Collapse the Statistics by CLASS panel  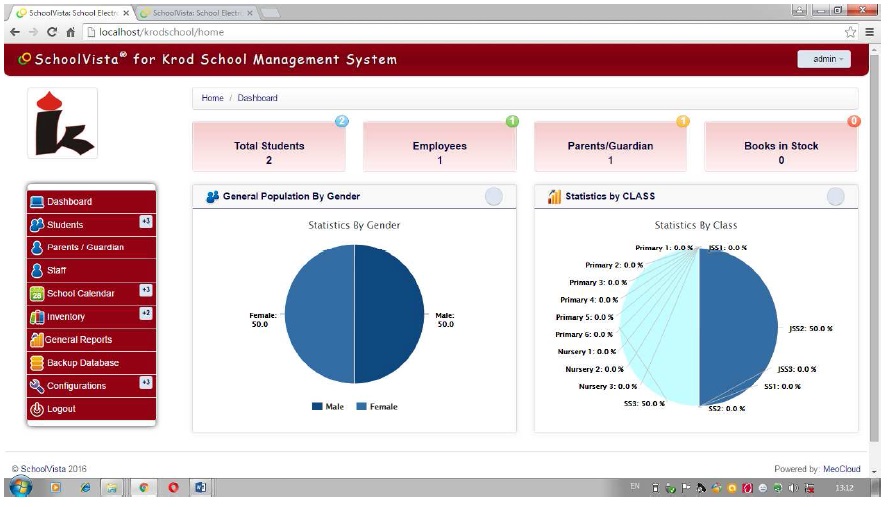pos(835,196)
